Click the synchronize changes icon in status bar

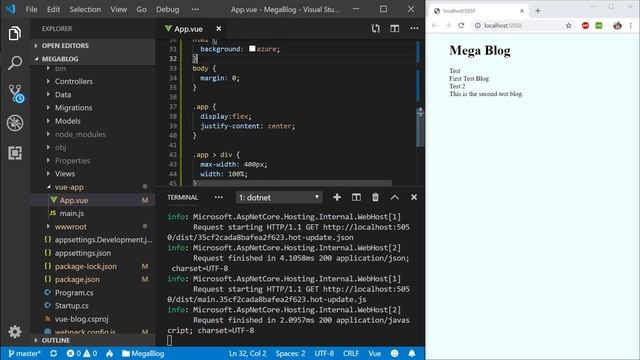53,353
